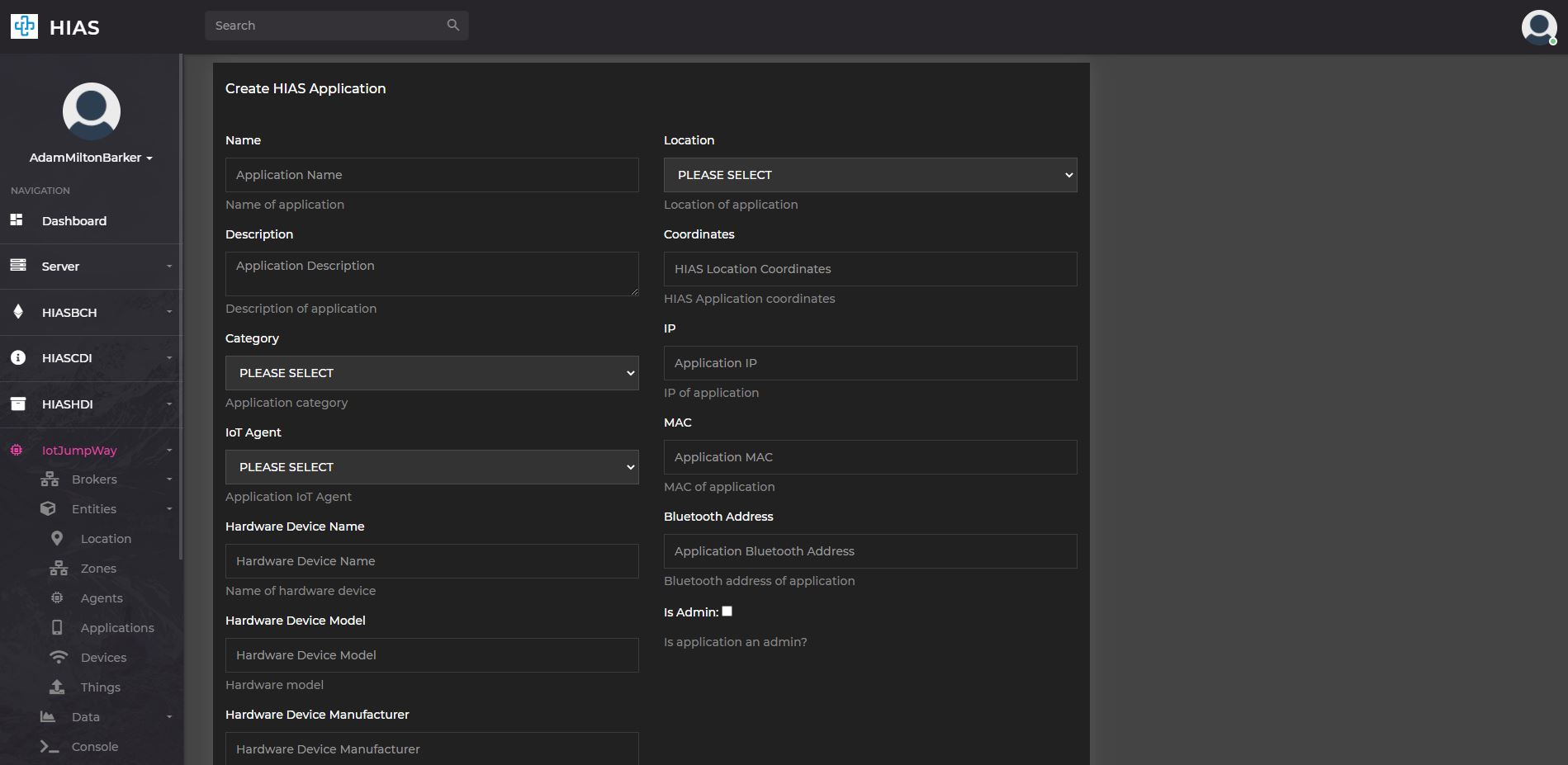Click the Server stack icon

point(17,266)
